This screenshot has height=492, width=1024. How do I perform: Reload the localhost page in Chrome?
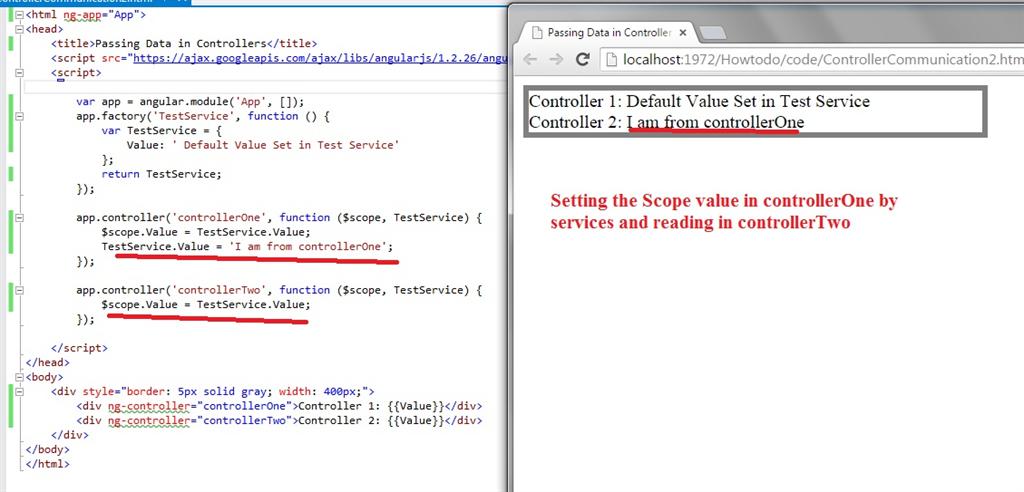[x=583, y=60]
